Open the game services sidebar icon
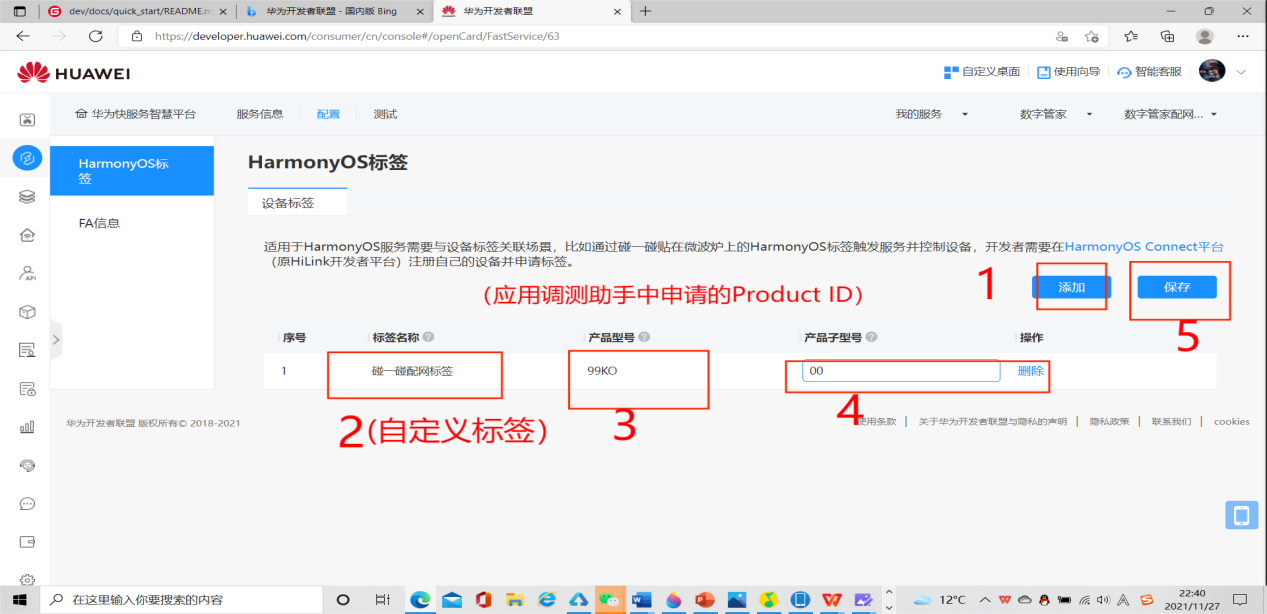The width and height of the screenshot is (1267, 614). click(x=27, y=120)
